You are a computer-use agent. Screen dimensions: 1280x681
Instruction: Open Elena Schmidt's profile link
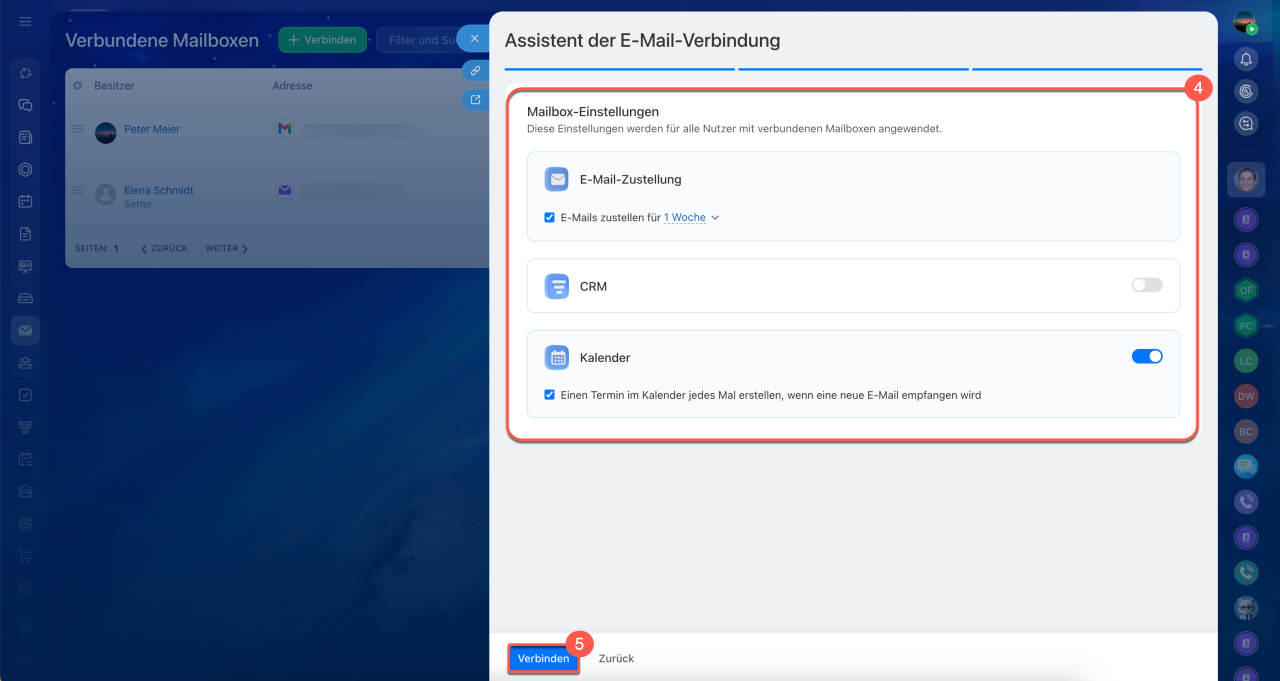click(159, 190)
